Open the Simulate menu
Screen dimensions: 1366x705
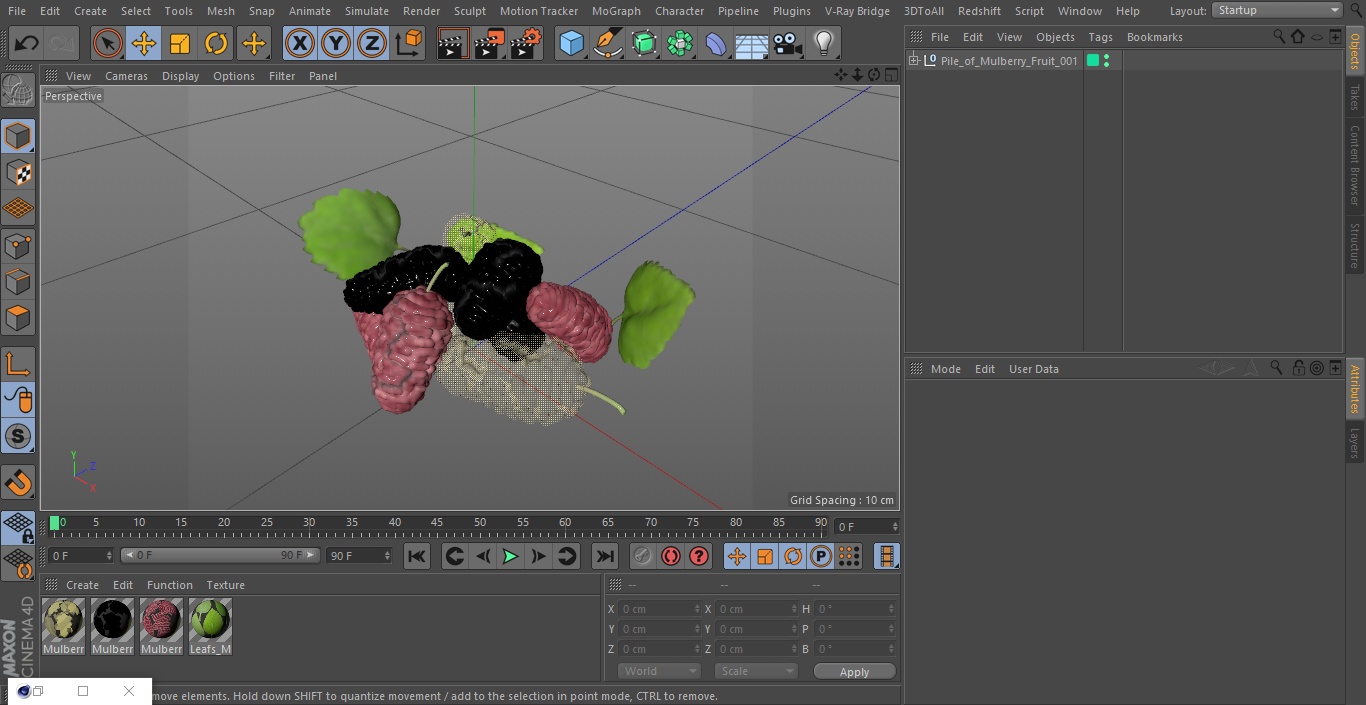367,11
